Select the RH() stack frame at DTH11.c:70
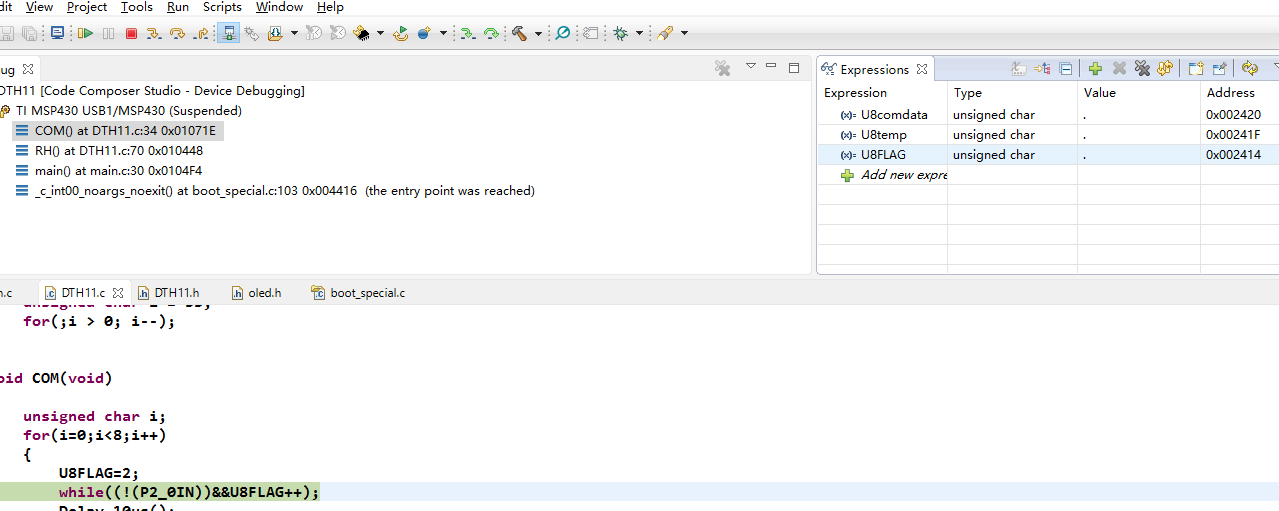 [x=111, y=151]
